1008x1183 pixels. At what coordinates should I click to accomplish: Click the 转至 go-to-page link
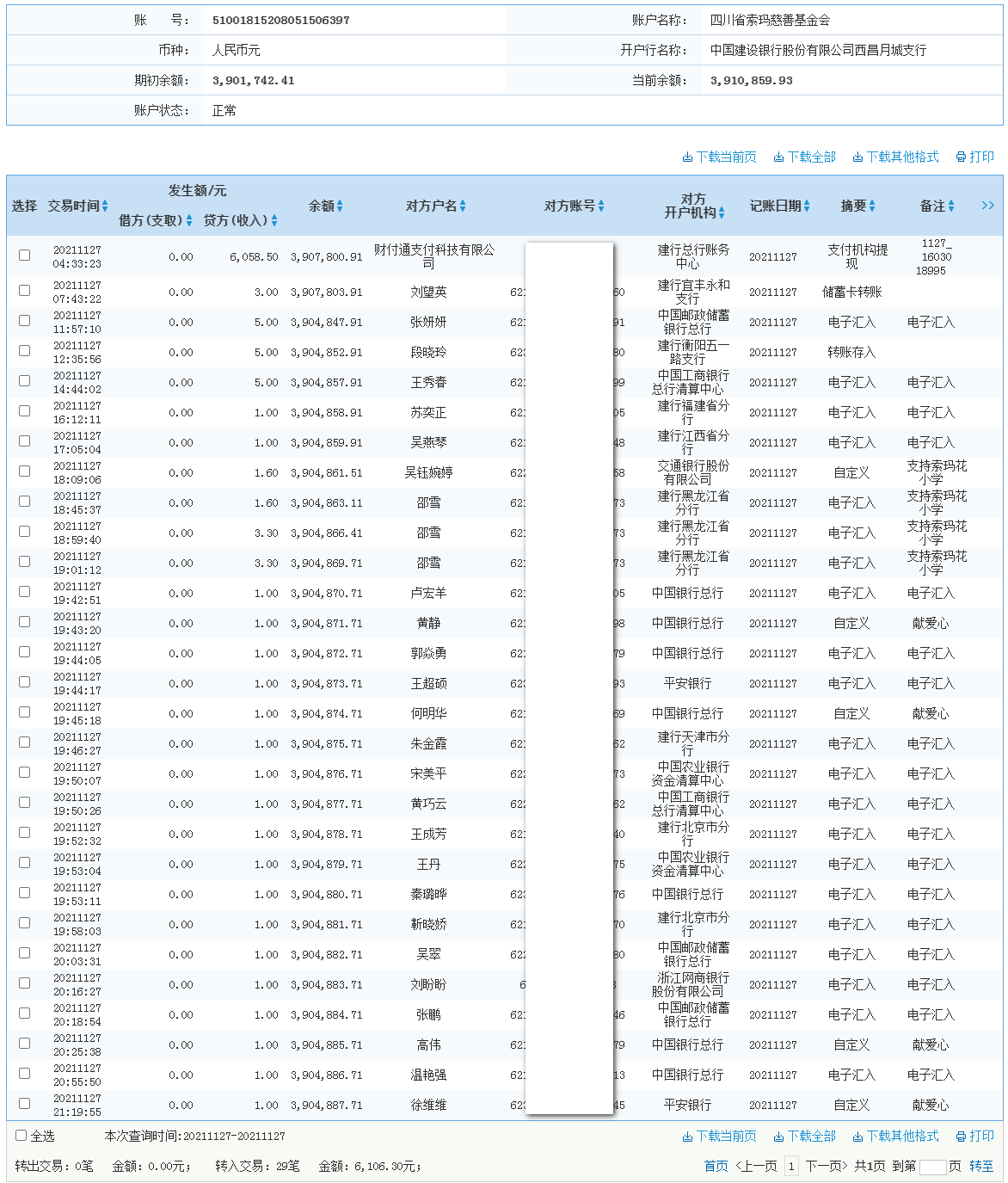coord(980,1167)
